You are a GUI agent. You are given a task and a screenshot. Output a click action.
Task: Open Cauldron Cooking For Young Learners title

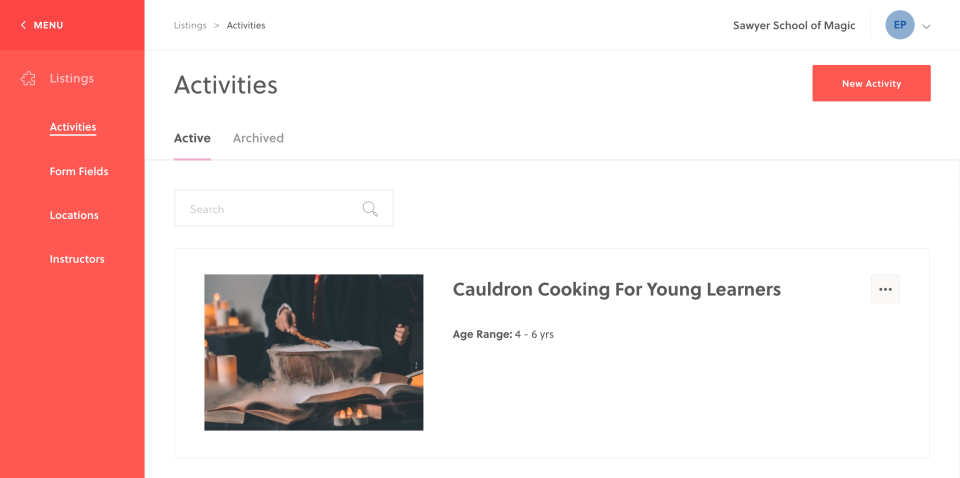[617, 289]
